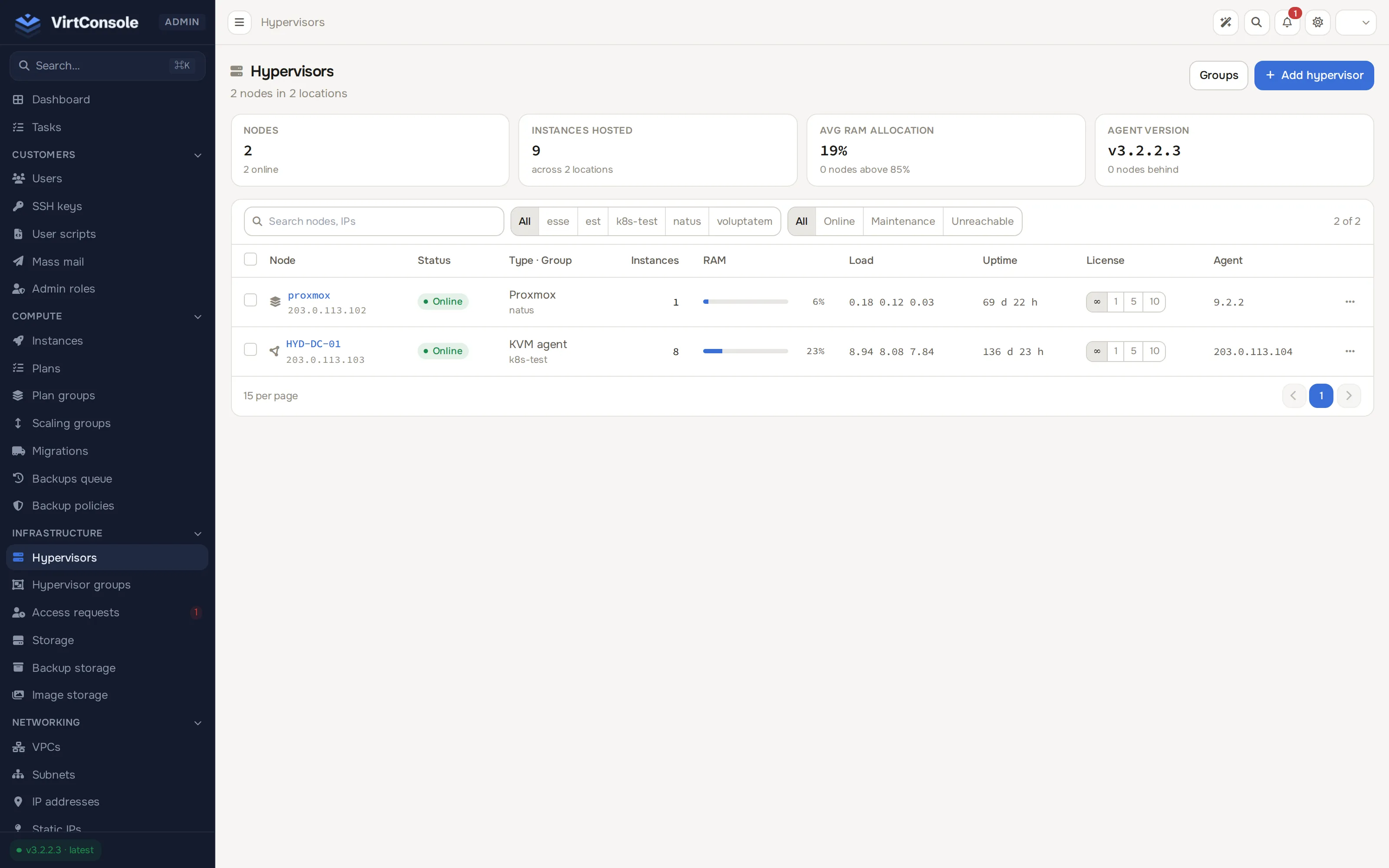The width and height of the screenshot is (1389, 868).
Task: Click the proxmox RAM usage bar
Action: [x=745, y=301]
